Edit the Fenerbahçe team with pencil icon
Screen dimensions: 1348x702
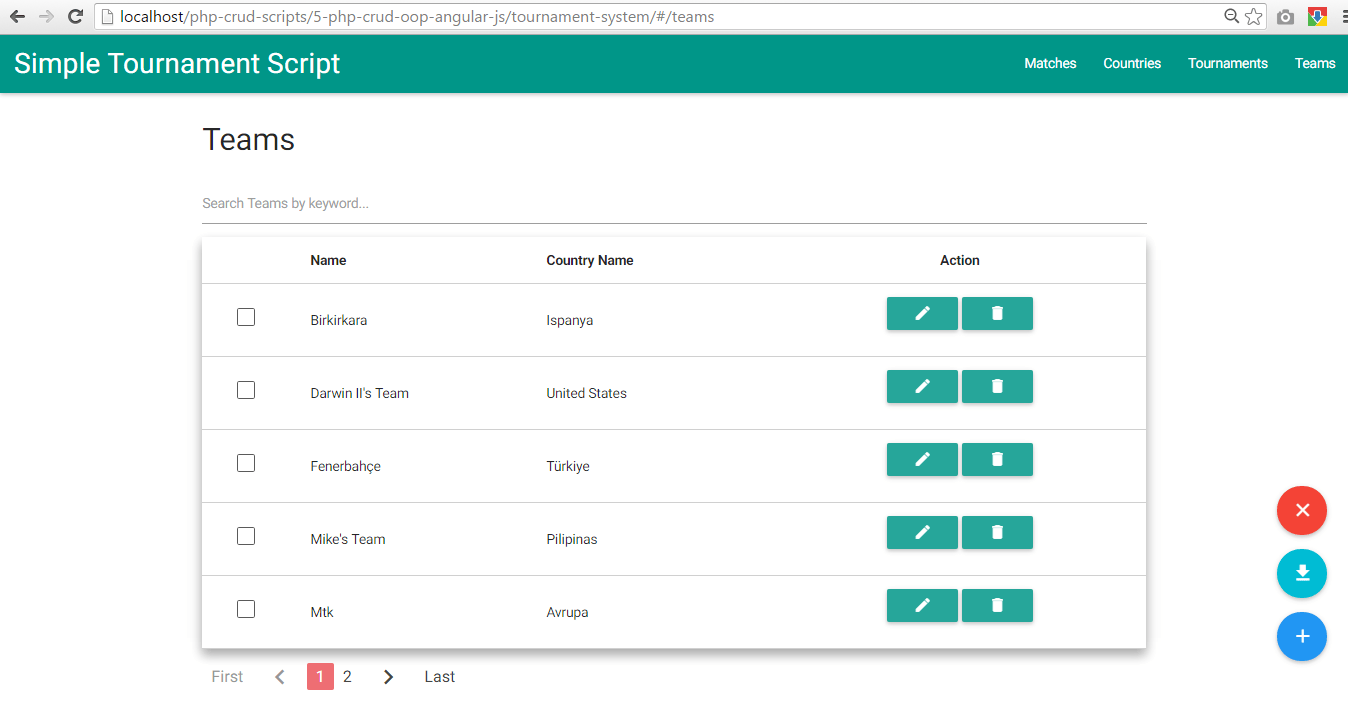coord(922,459)
